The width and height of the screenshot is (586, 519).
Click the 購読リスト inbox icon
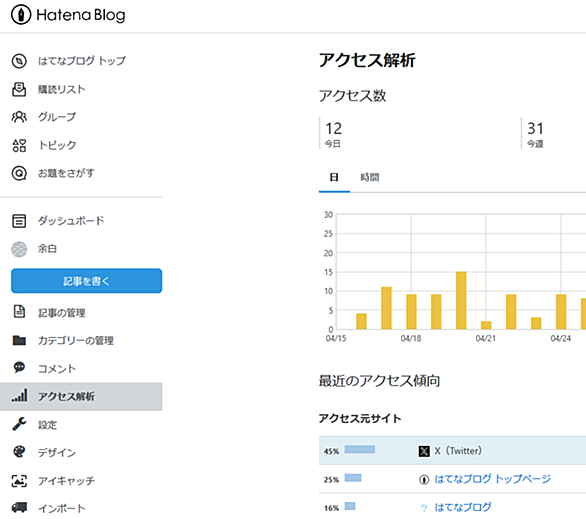point(19,89)
